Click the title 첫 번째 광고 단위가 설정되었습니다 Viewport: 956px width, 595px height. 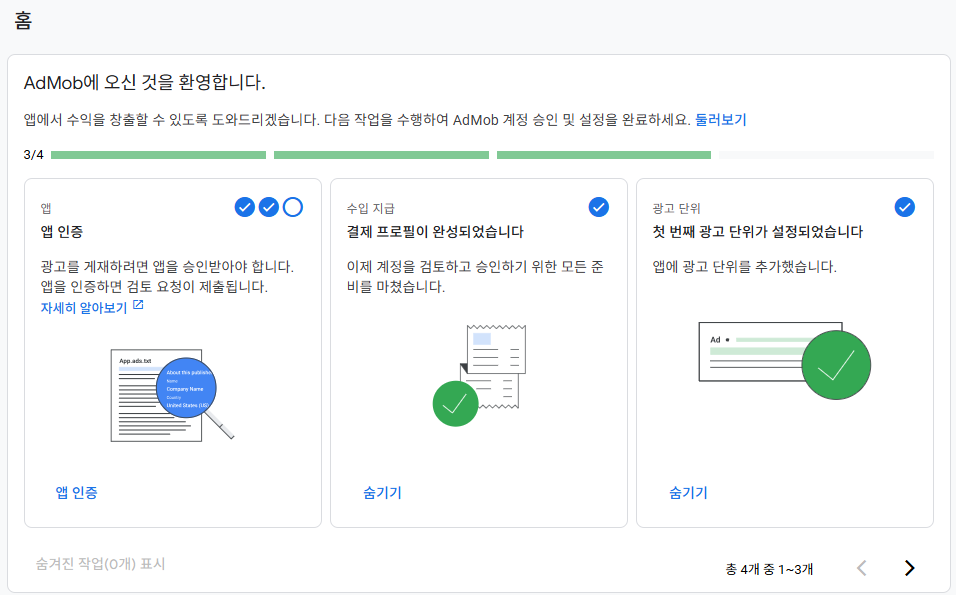pyautogui.click(x=758, y=232)
